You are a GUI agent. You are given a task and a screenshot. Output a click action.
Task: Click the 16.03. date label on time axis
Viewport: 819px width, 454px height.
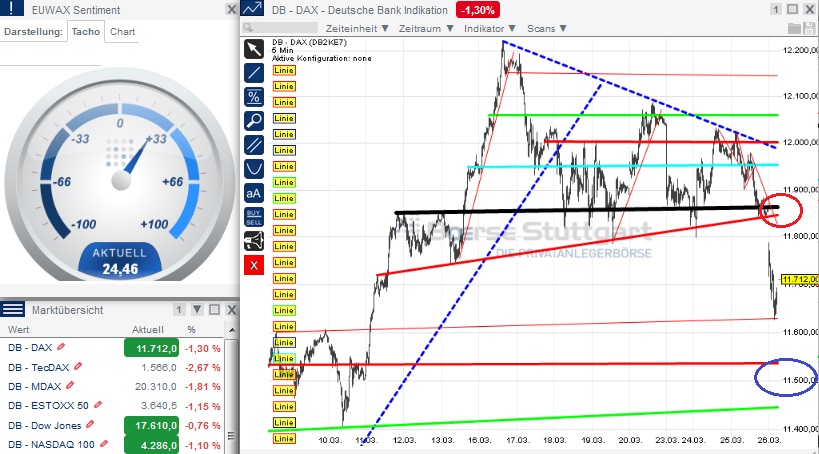pyautogui.click(x=479, y=440)
